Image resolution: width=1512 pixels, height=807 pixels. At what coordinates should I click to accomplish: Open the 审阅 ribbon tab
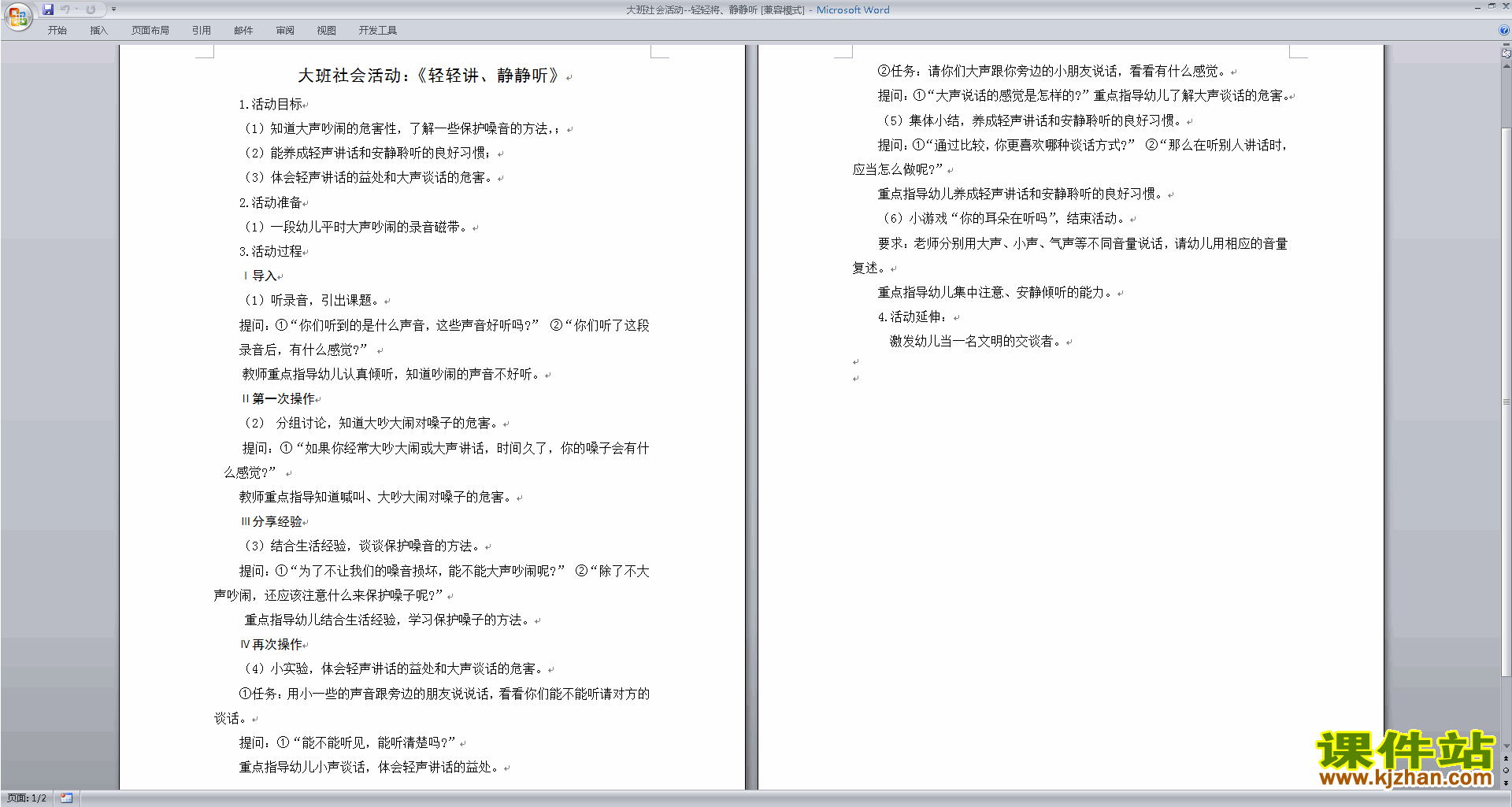(285, 31)
